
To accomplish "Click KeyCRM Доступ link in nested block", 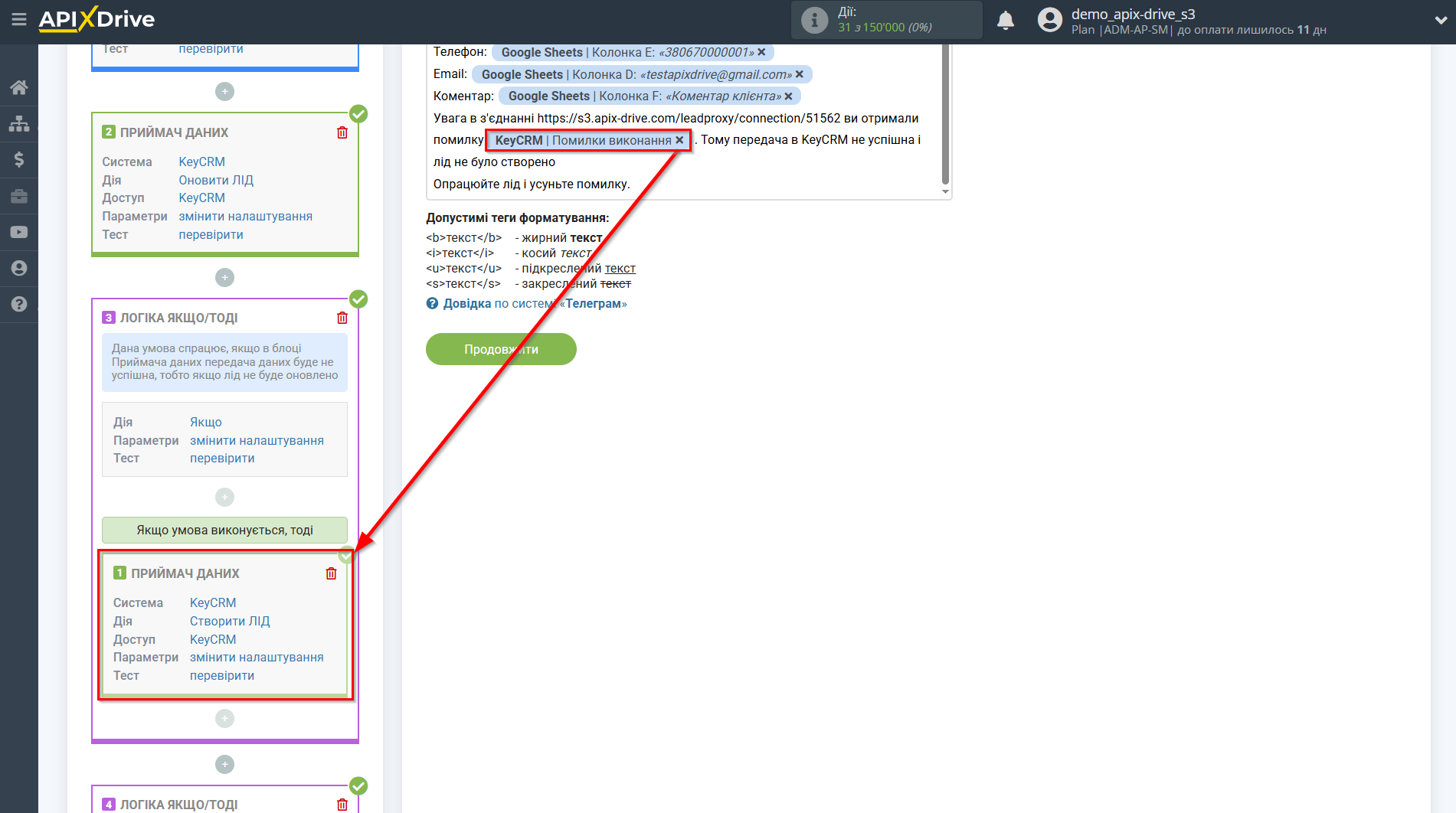I will click(x=213, y=639).
